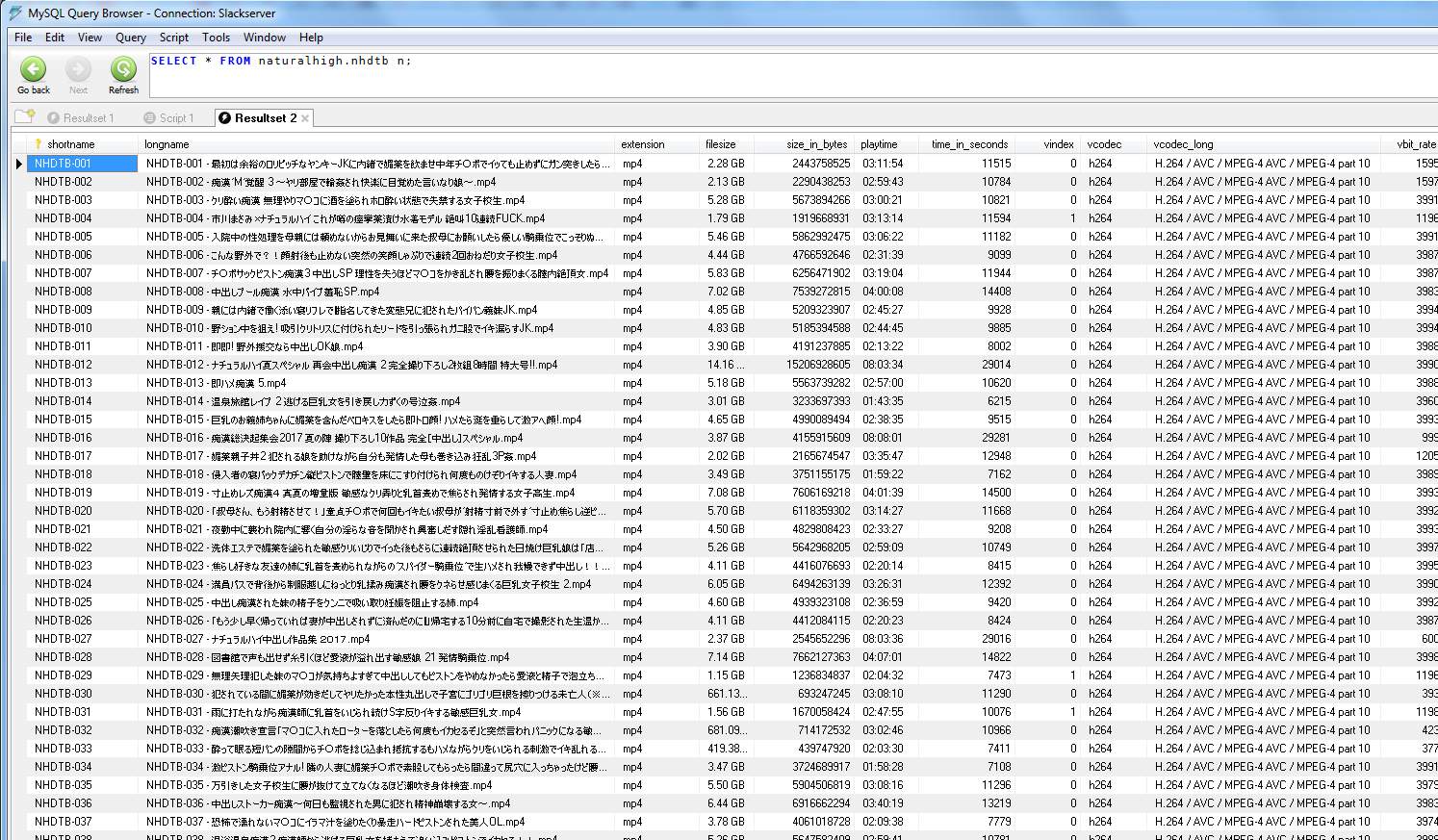
Task: Click the Go back toolbar icon
Action: click(33, 70)
